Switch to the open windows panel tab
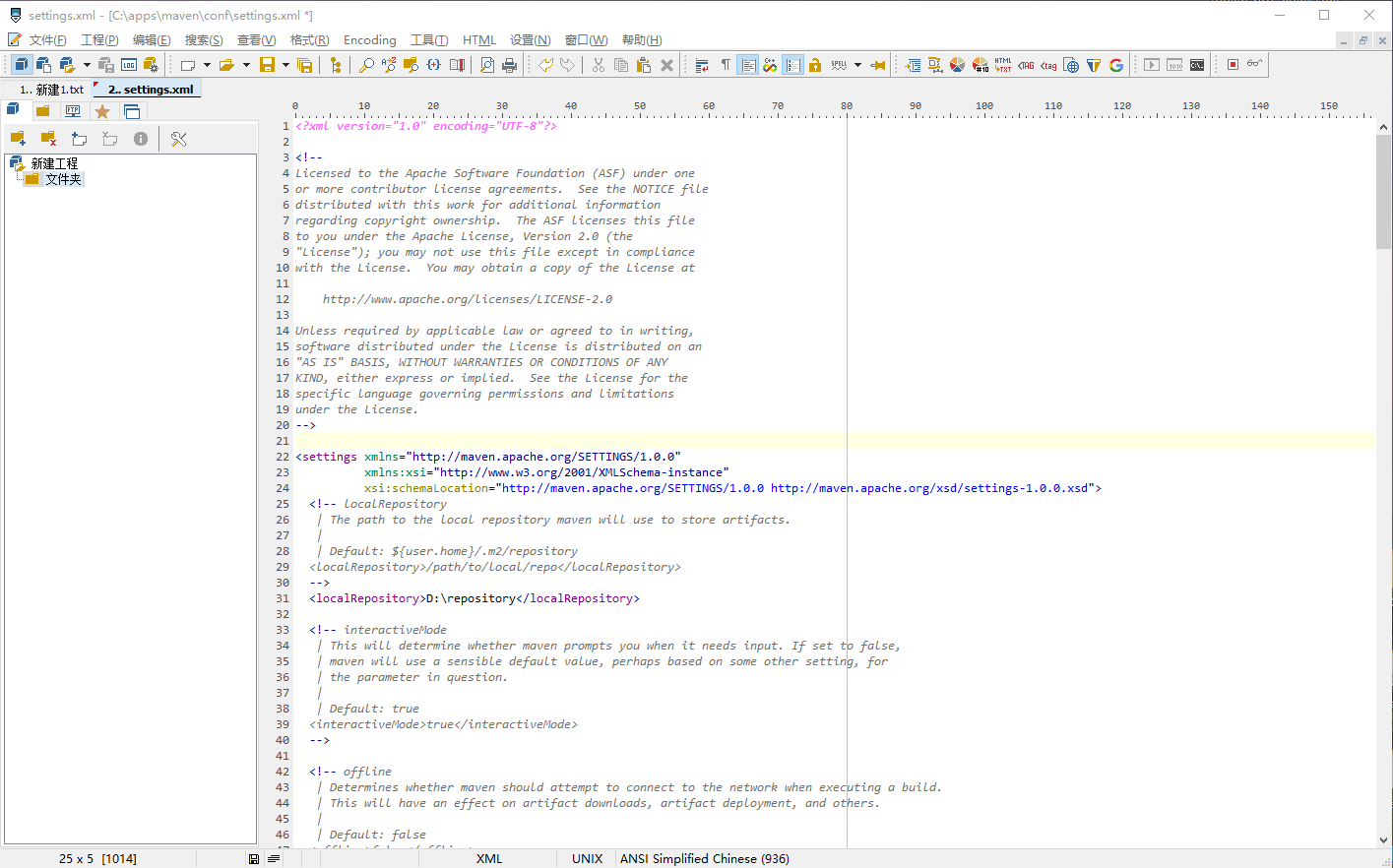This screenshot has height=868, width=1393. pyautogui.click(x=132, y=111)
